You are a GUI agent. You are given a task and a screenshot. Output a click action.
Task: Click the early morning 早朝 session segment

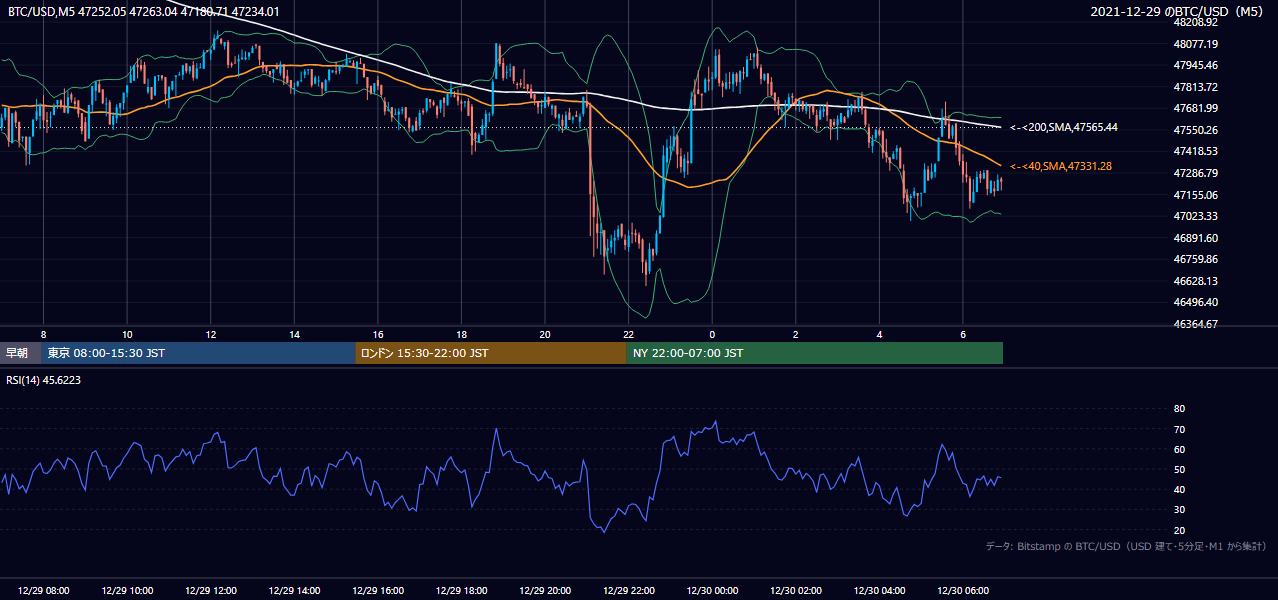(21, 353)
